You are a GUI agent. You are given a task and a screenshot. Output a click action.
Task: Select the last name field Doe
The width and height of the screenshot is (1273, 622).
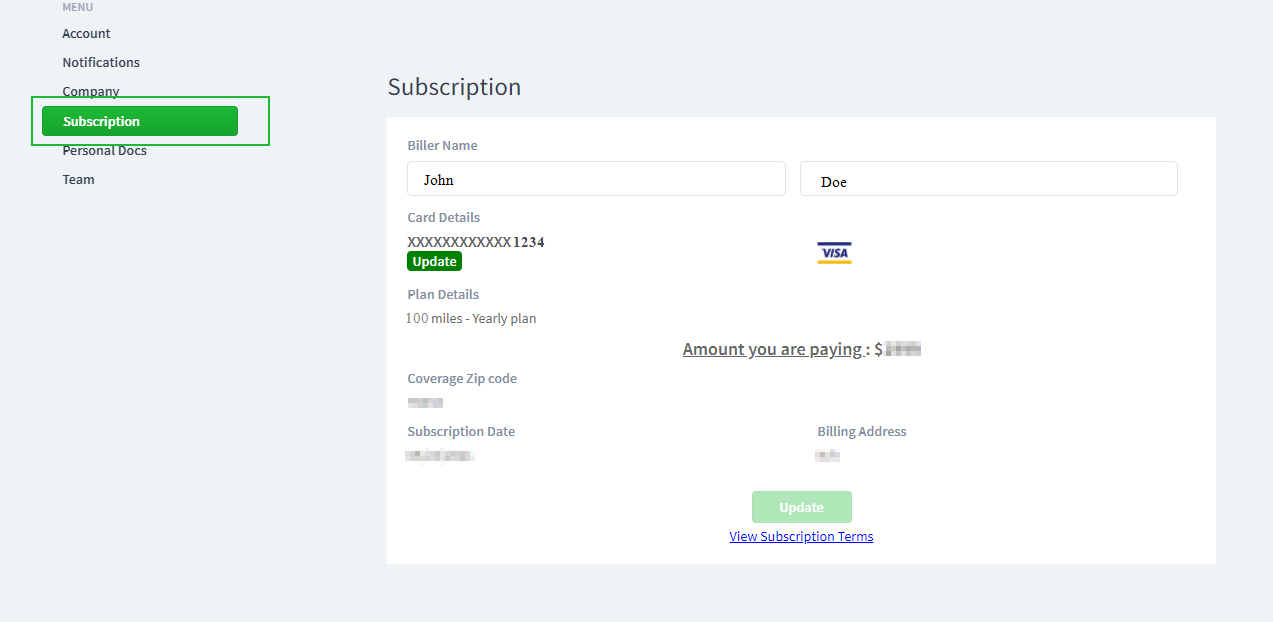click(988, 179)
